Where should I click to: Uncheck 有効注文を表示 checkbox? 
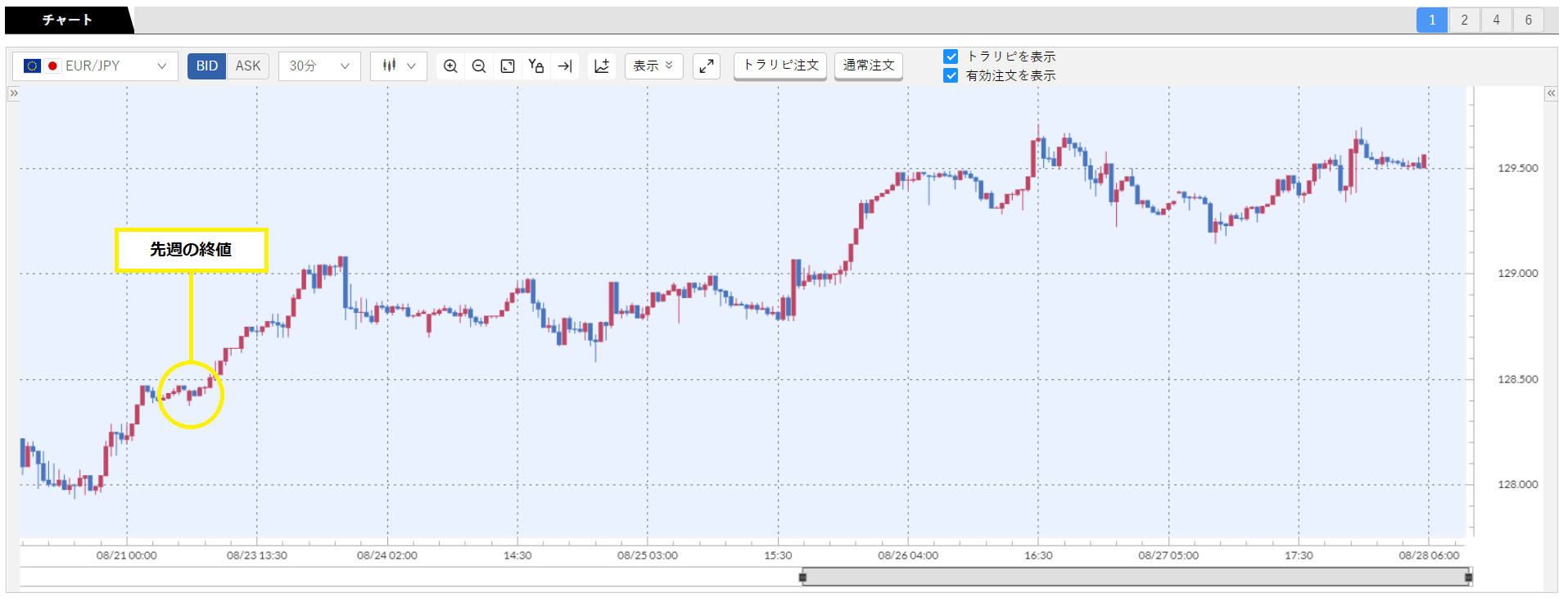point(951,75)
